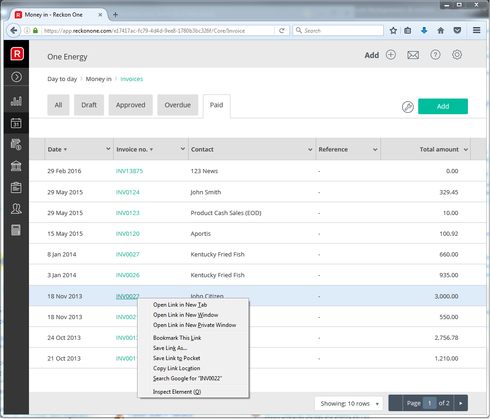Expand the sidebar with the arrow circle icon
The height and width of the screenshot is (419, 490).
[x=16, y=77]
